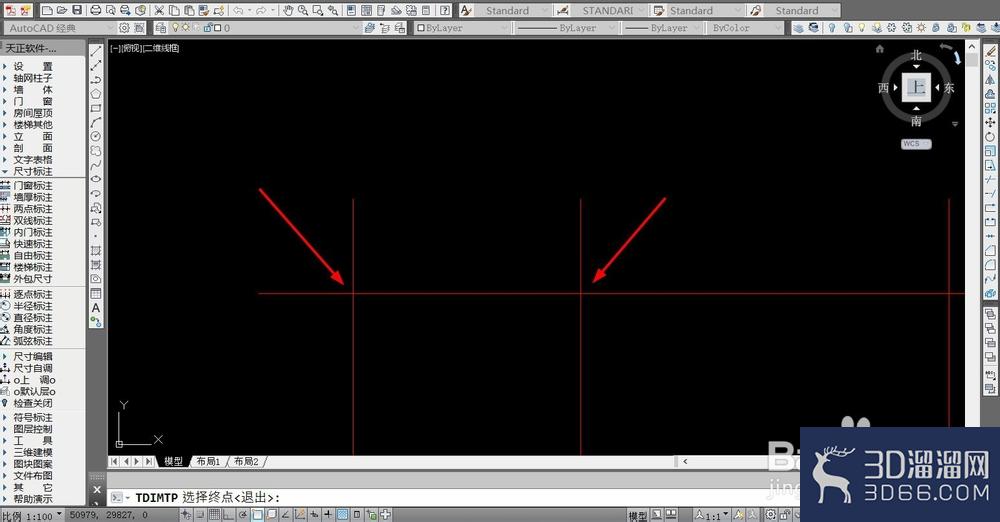
Task: Click the Cut (scissors) icon
Action: (x=159, y=10)
